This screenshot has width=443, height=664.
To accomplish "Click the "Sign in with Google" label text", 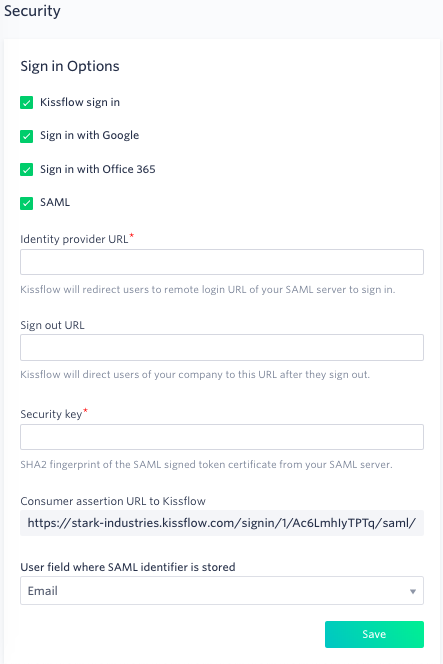I will pyautogui.click(x=89, y=136).
